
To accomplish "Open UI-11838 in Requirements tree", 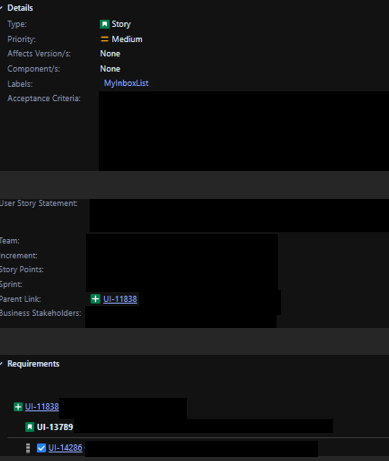I will coord(42,407).
